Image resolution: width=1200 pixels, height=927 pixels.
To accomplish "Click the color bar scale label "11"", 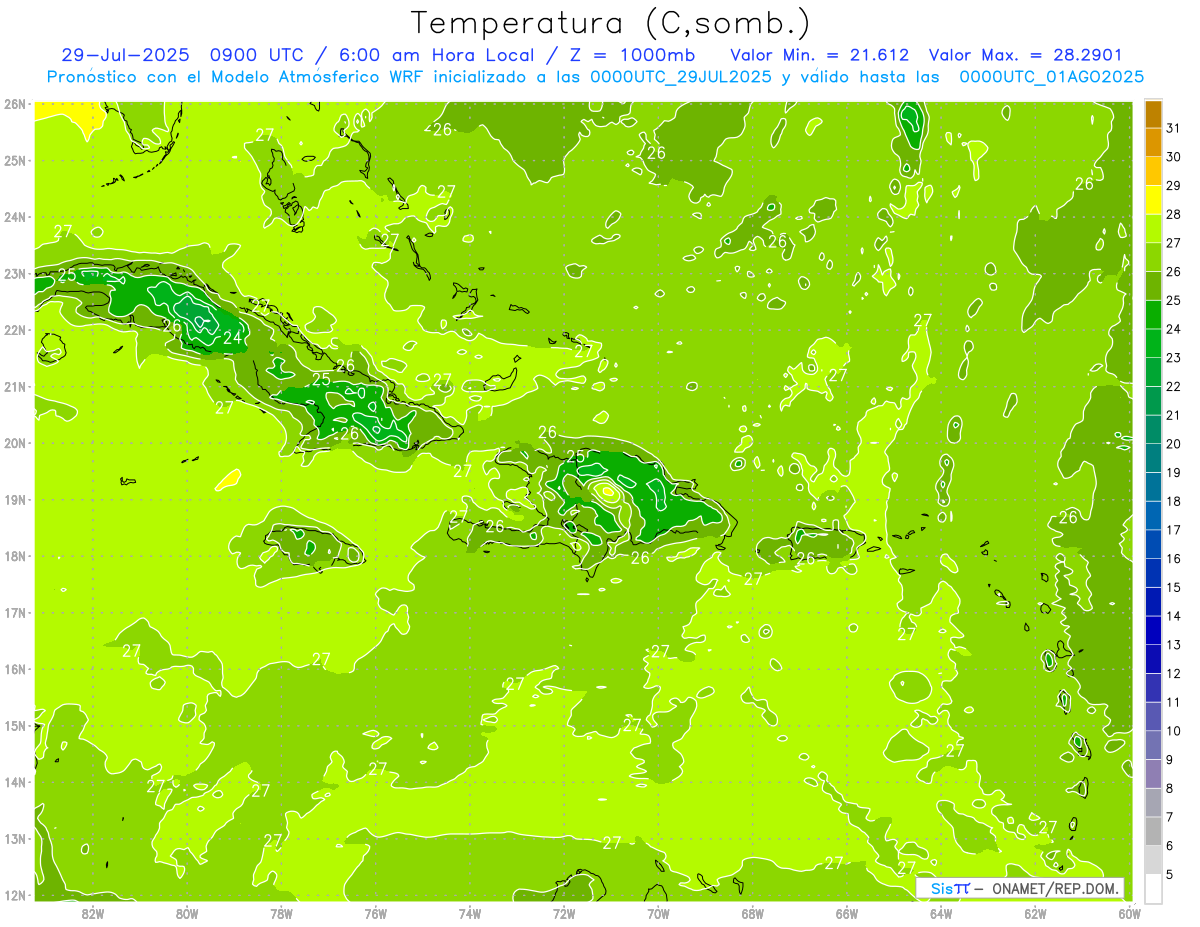I will click(1174, 703).
